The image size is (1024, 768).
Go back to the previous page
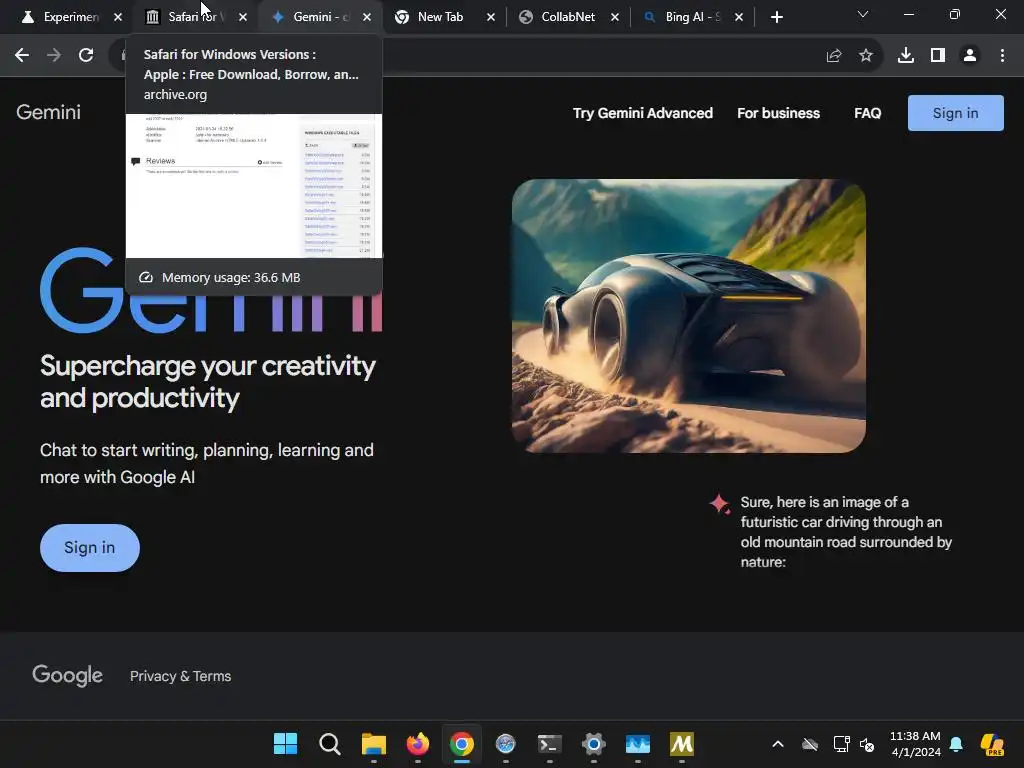coord(22,55)
